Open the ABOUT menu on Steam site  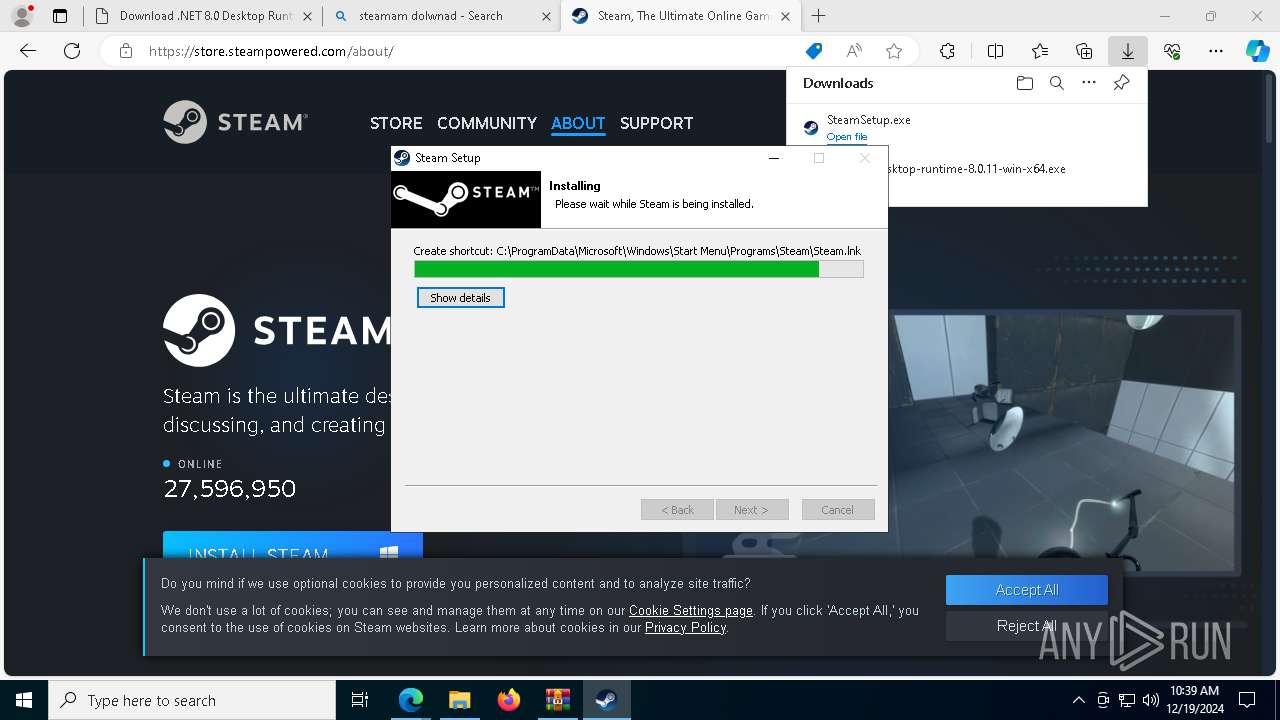[578, 123]
